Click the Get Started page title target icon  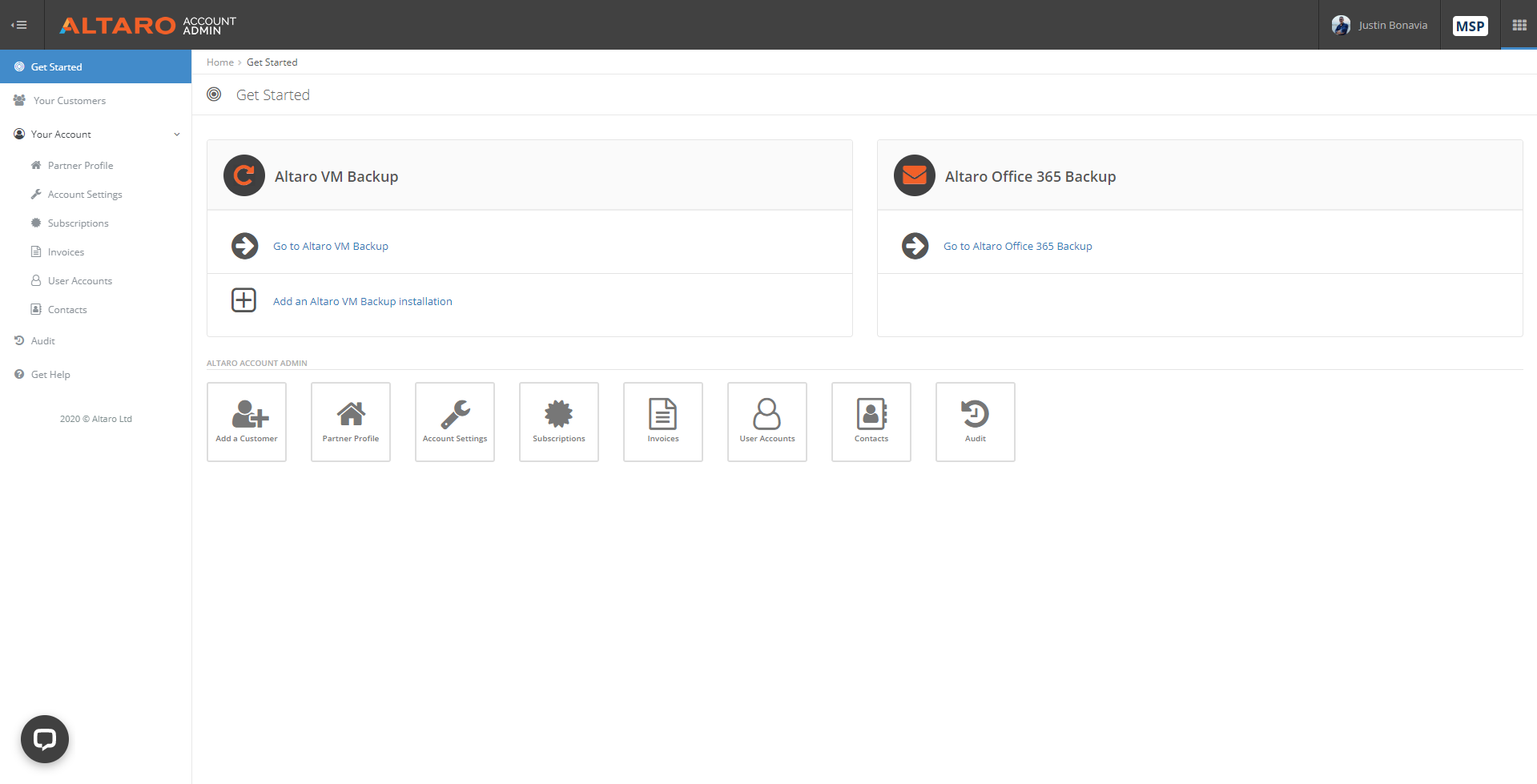tap(214, 94)
